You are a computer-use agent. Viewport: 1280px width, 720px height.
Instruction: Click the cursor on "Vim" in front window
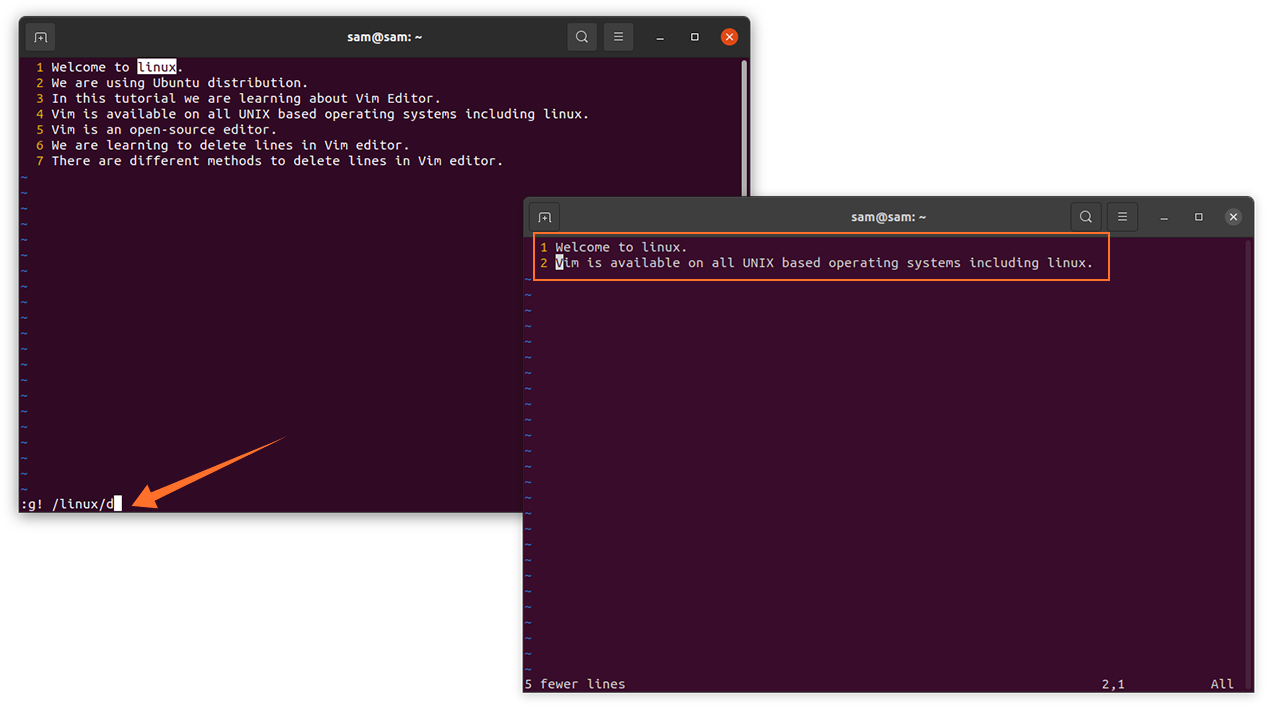[x=560, y=263]
